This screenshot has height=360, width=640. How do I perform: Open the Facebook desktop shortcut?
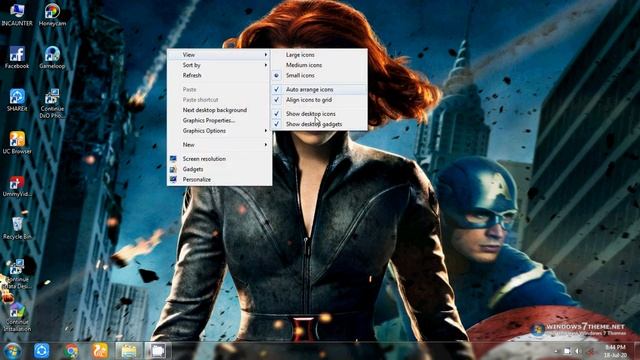pos(17,58)
